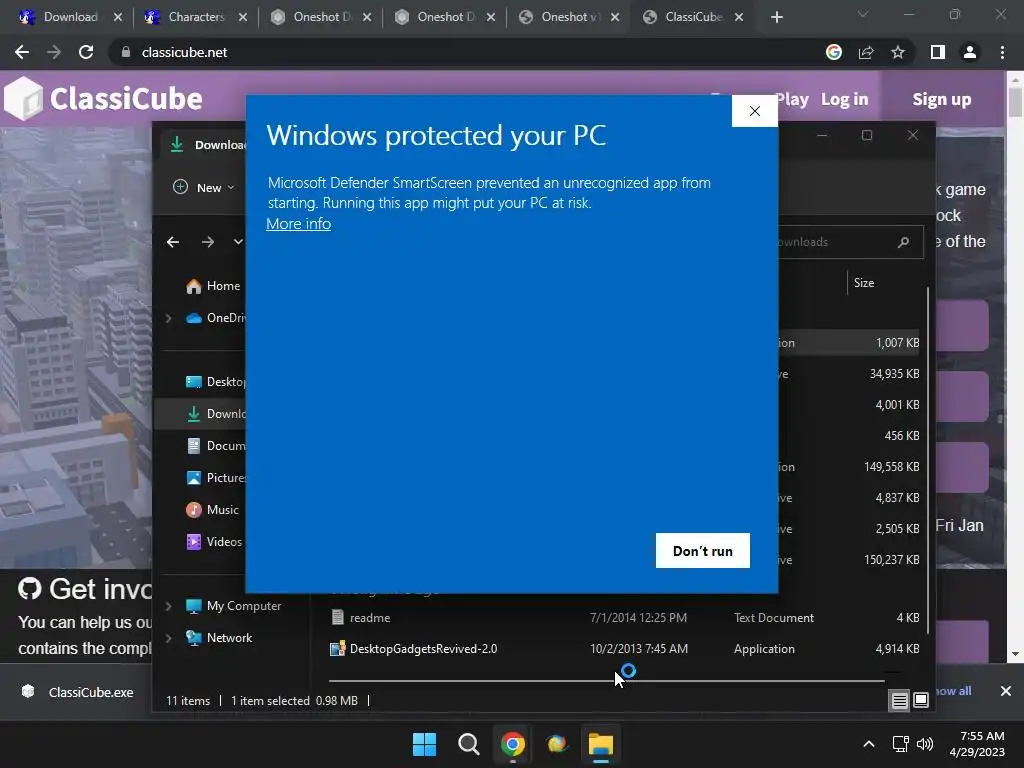Image resolution: width=1024 pixels, height=768 pixels.
Task: Open the clock showing 7:55 AM
Action: pos(977,744)
